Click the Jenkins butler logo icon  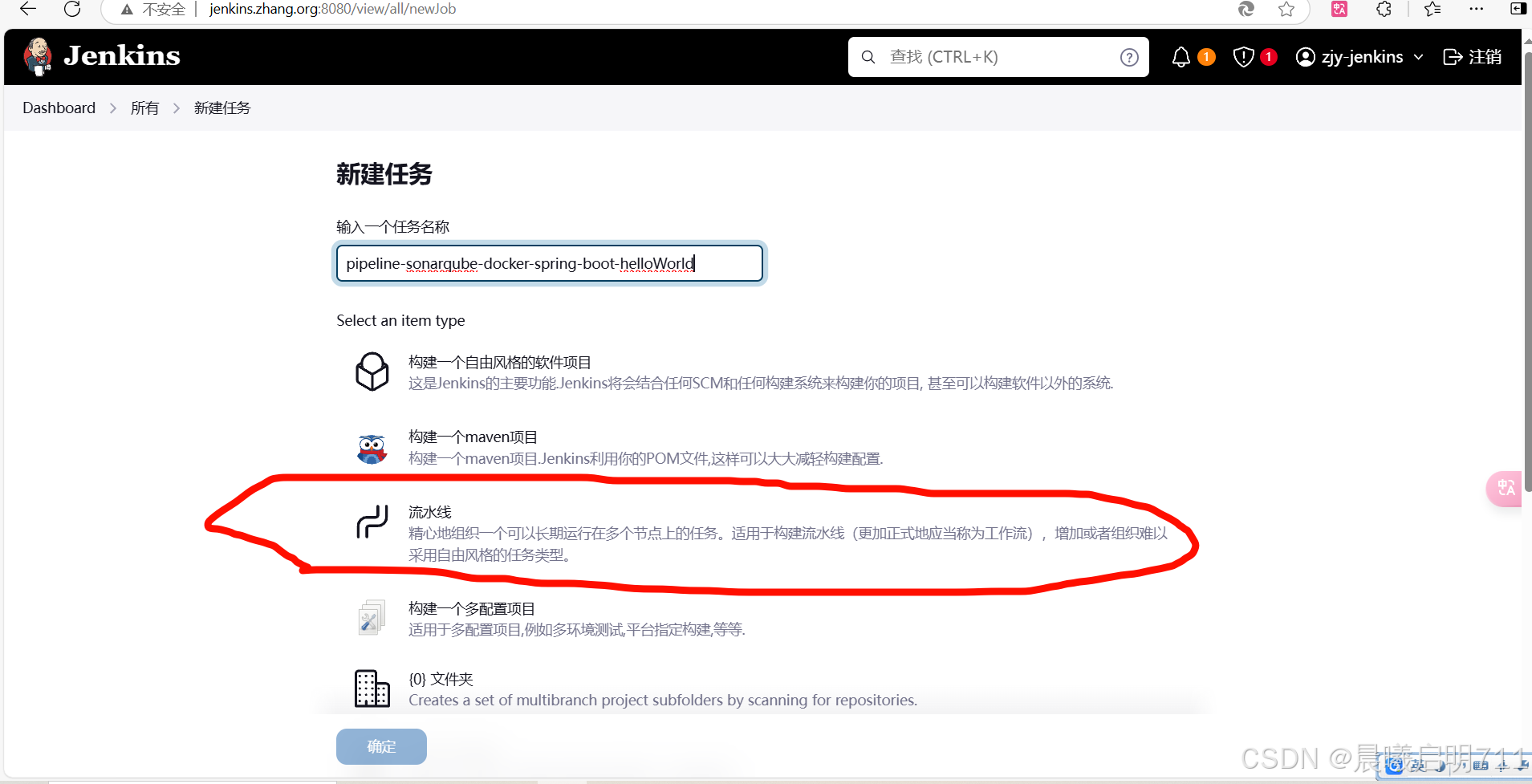tap(37, 56)
